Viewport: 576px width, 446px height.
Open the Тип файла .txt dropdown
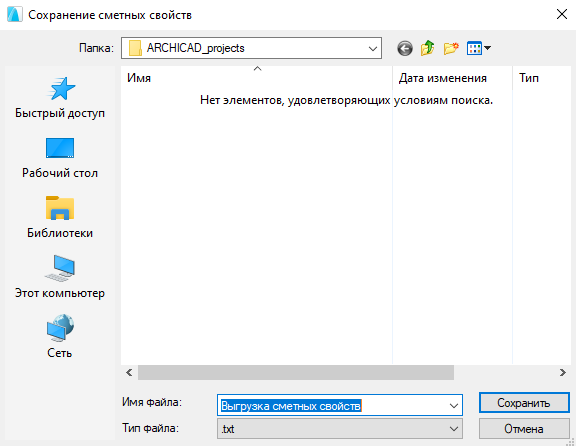click(x=340, y=429)
